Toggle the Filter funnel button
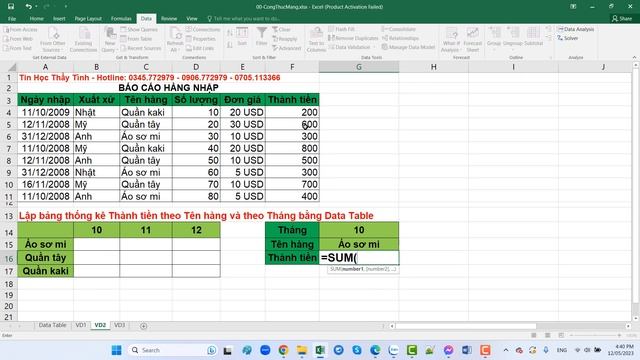The image size is (640, 360). click(x=262, y=37)
